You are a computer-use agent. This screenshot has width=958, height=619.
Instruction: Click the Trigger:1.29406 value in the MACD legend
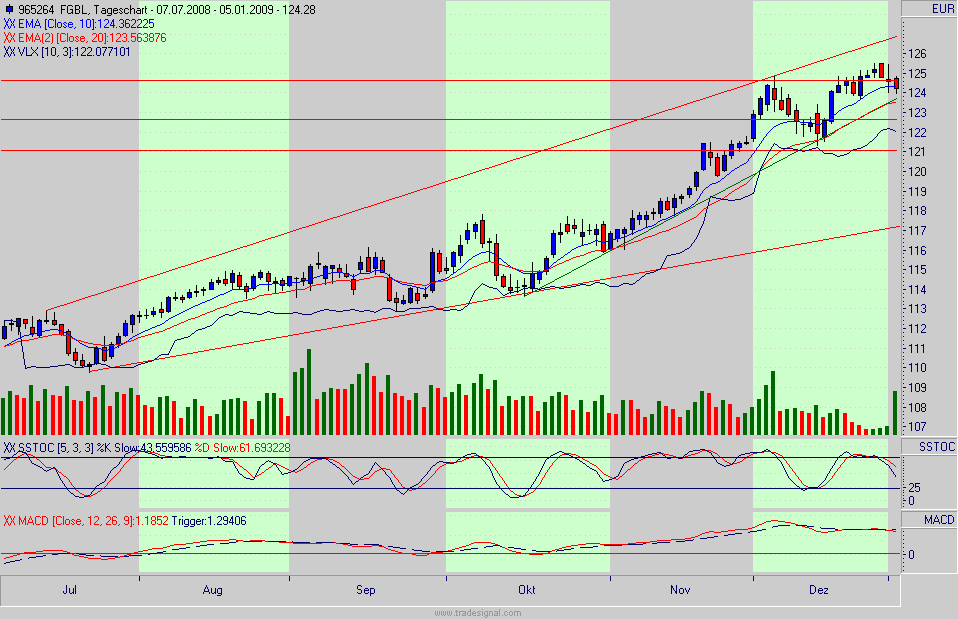pos(212,521)
